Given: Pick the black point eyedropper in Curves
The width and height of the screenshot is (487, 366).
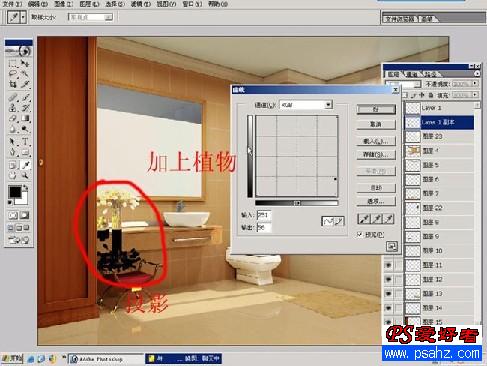Looking at the screenshot, I should [x=364, y=219].
